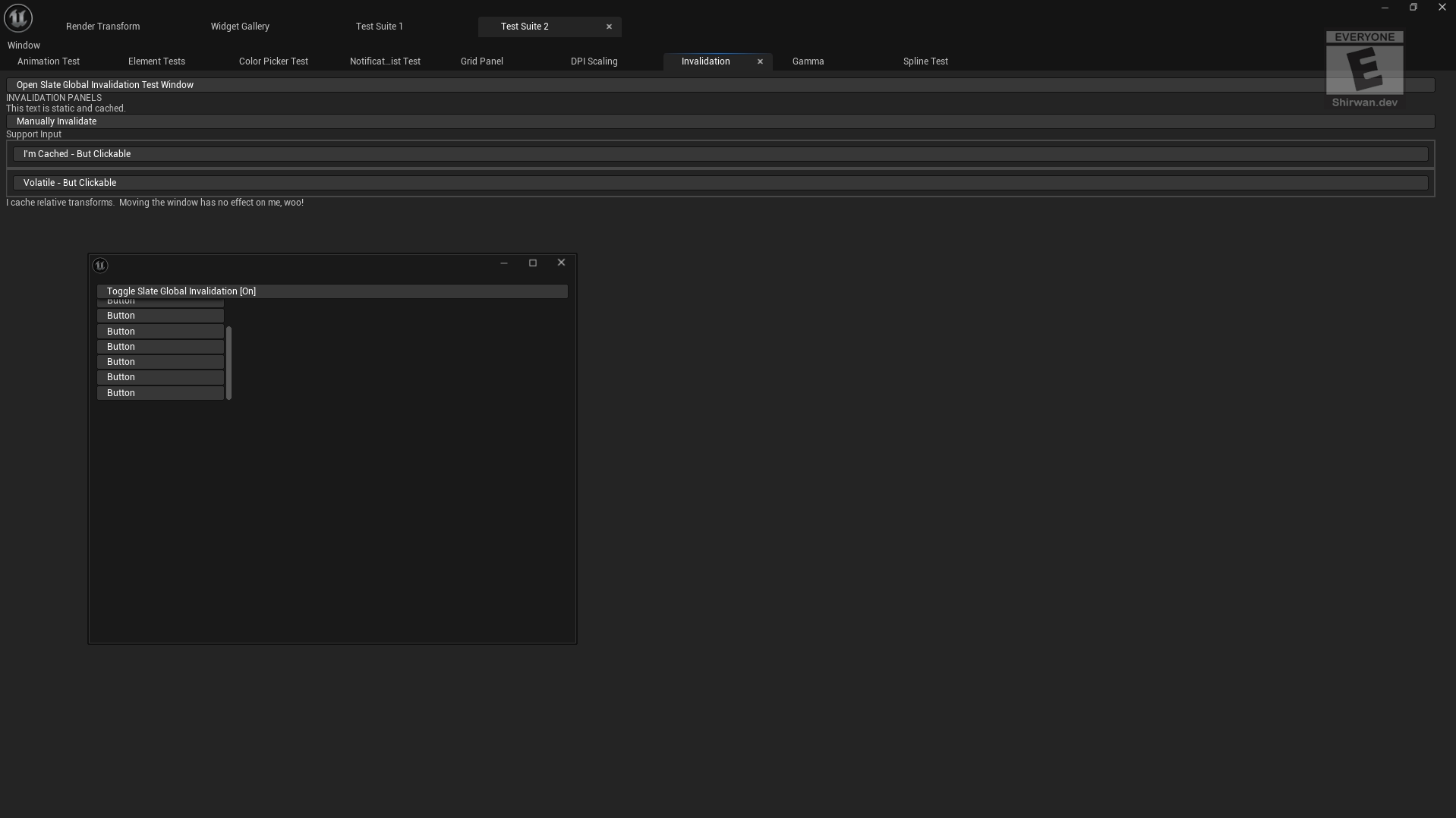Open the Animation Test tab
This screenshot has width=1456, height=818.
(x=49, y=61)
